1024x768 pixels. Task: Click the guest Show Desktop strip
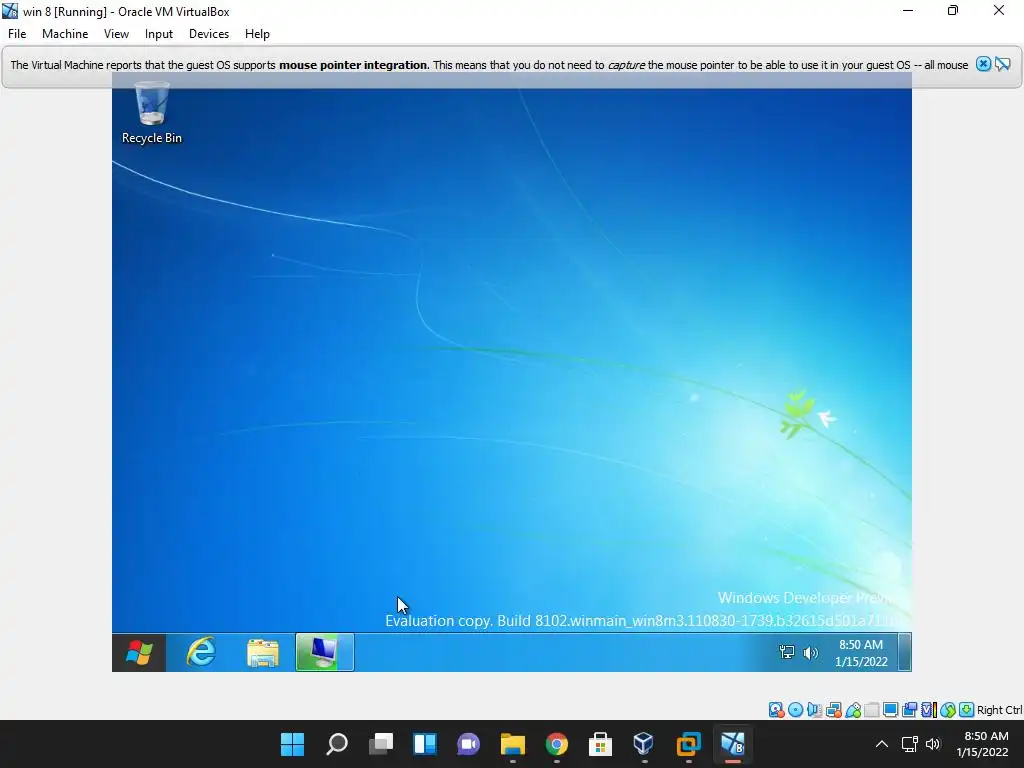point(904,652)
